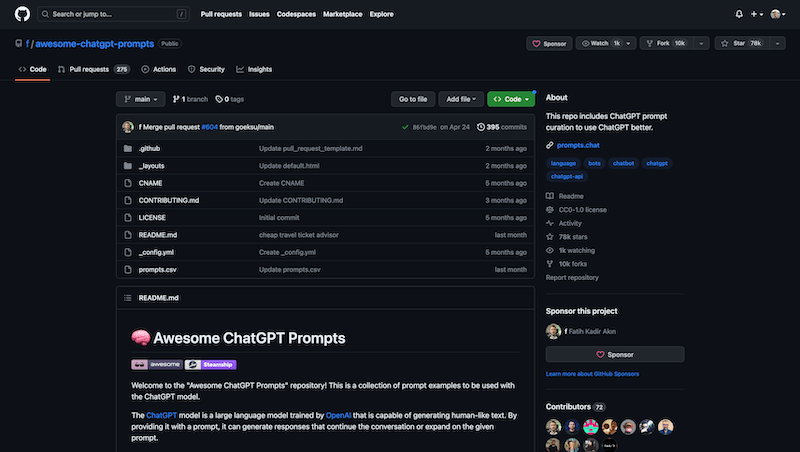Switch to the Pull requests repo tab

coord(92,69)
